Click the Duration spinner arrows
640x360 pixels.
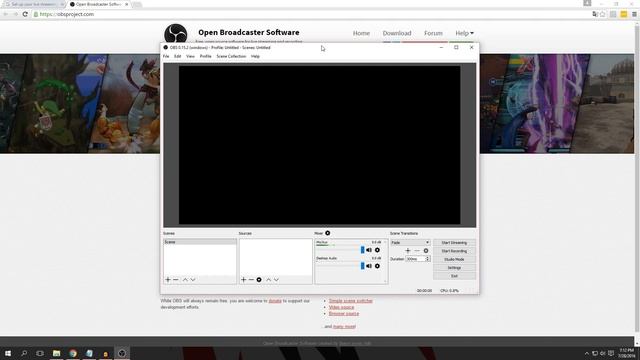coord(427,259)
